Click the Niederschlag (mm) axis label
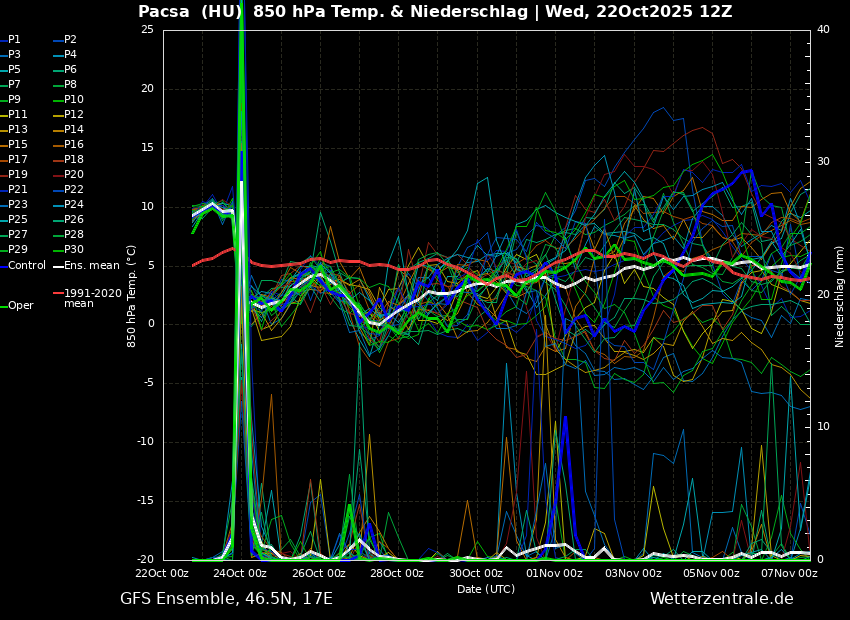 click(x=840, y=296)
